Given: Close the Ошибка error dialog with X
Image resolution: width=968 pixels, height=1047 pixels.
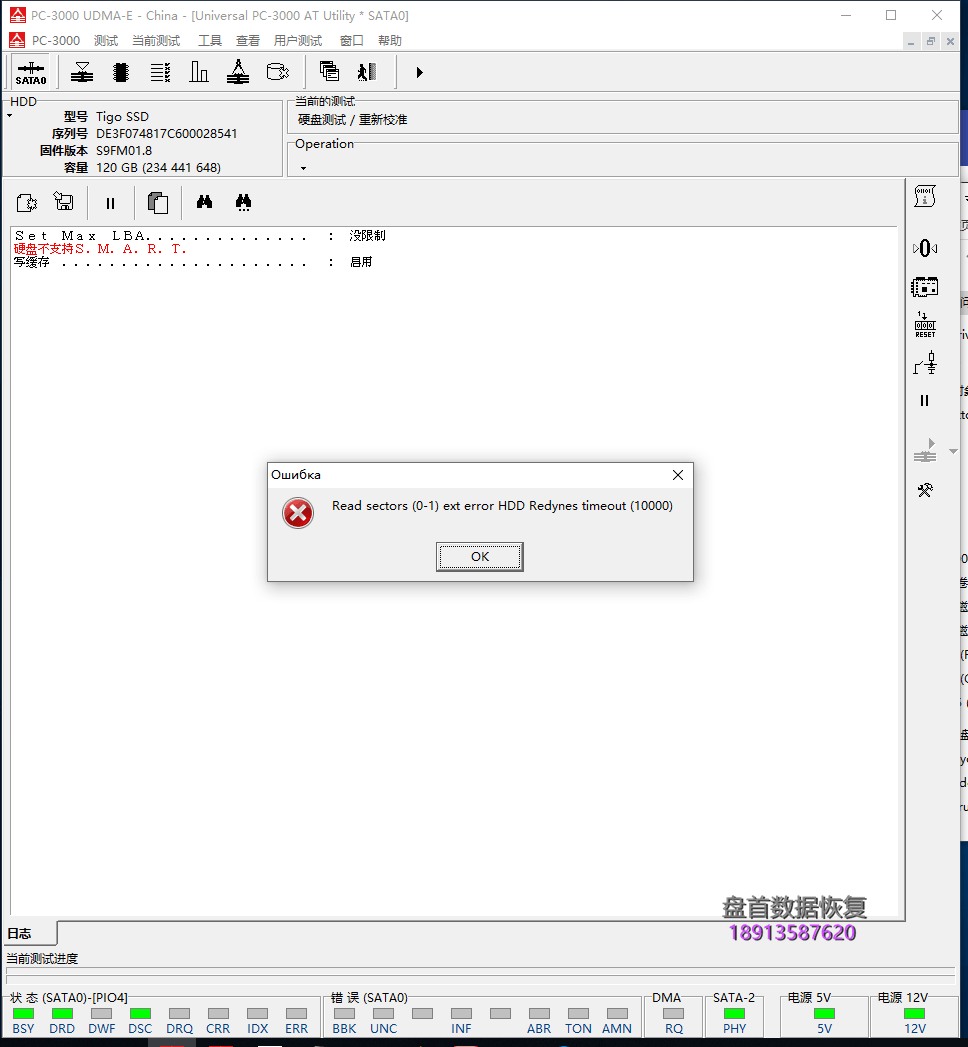Looking at the screenshot, I should click(678, 475).
